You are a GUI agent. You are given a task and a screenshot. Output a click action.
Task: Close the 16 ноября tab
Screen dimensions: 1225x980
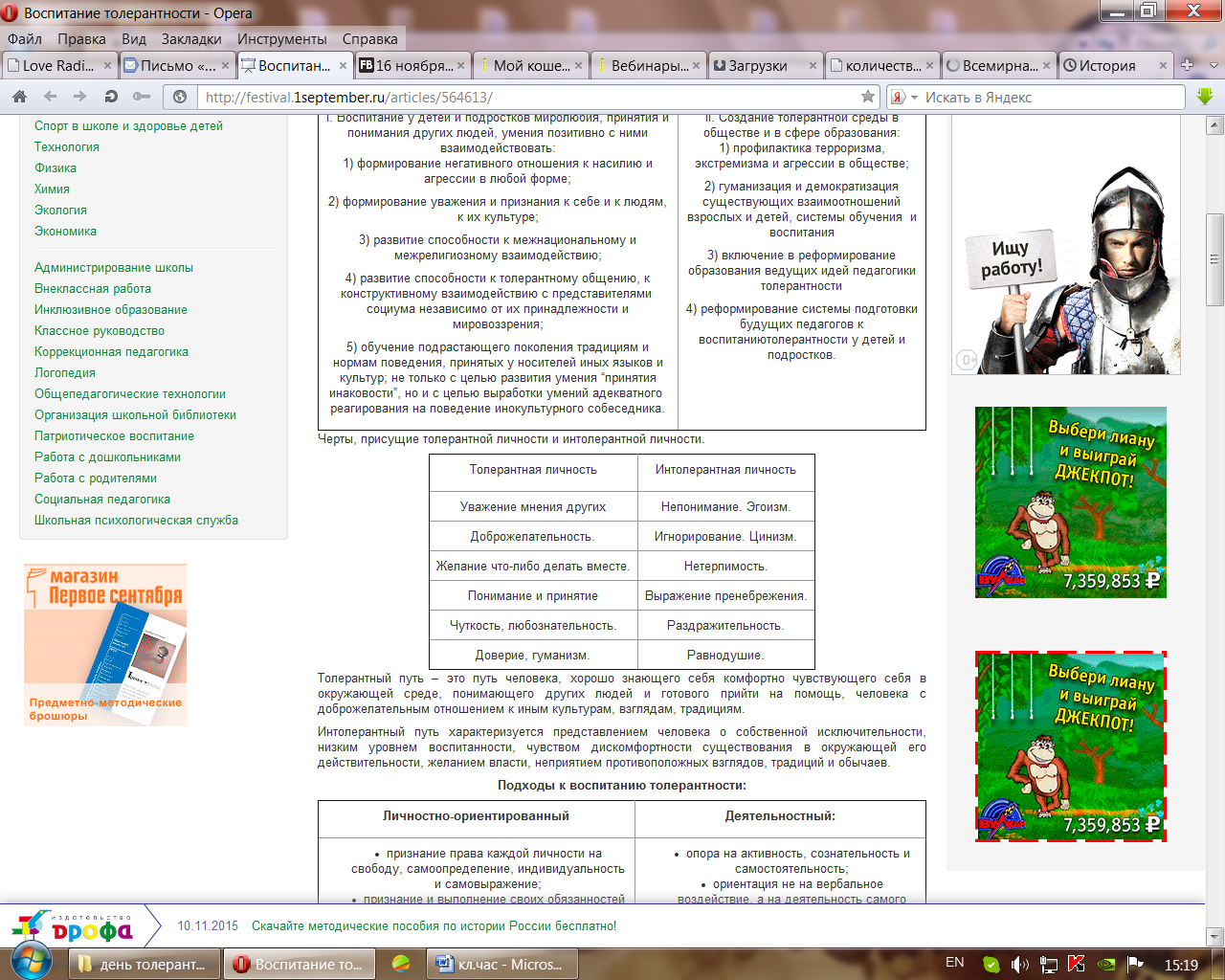click(x=460, y=65)
